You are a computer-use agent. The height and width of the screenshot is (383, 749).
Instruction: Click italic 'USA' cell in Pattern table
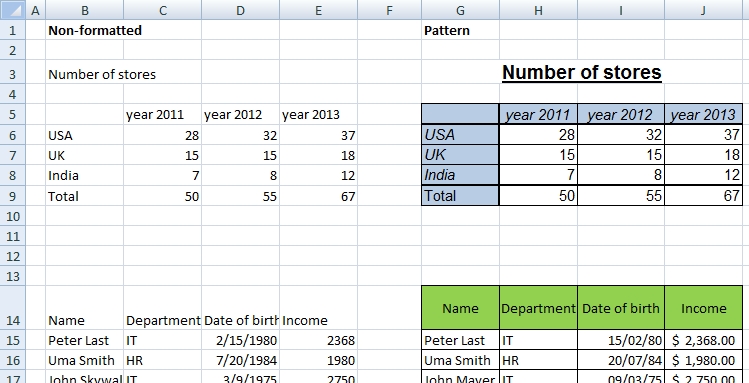pyautogui.click(x=460, y=135)
